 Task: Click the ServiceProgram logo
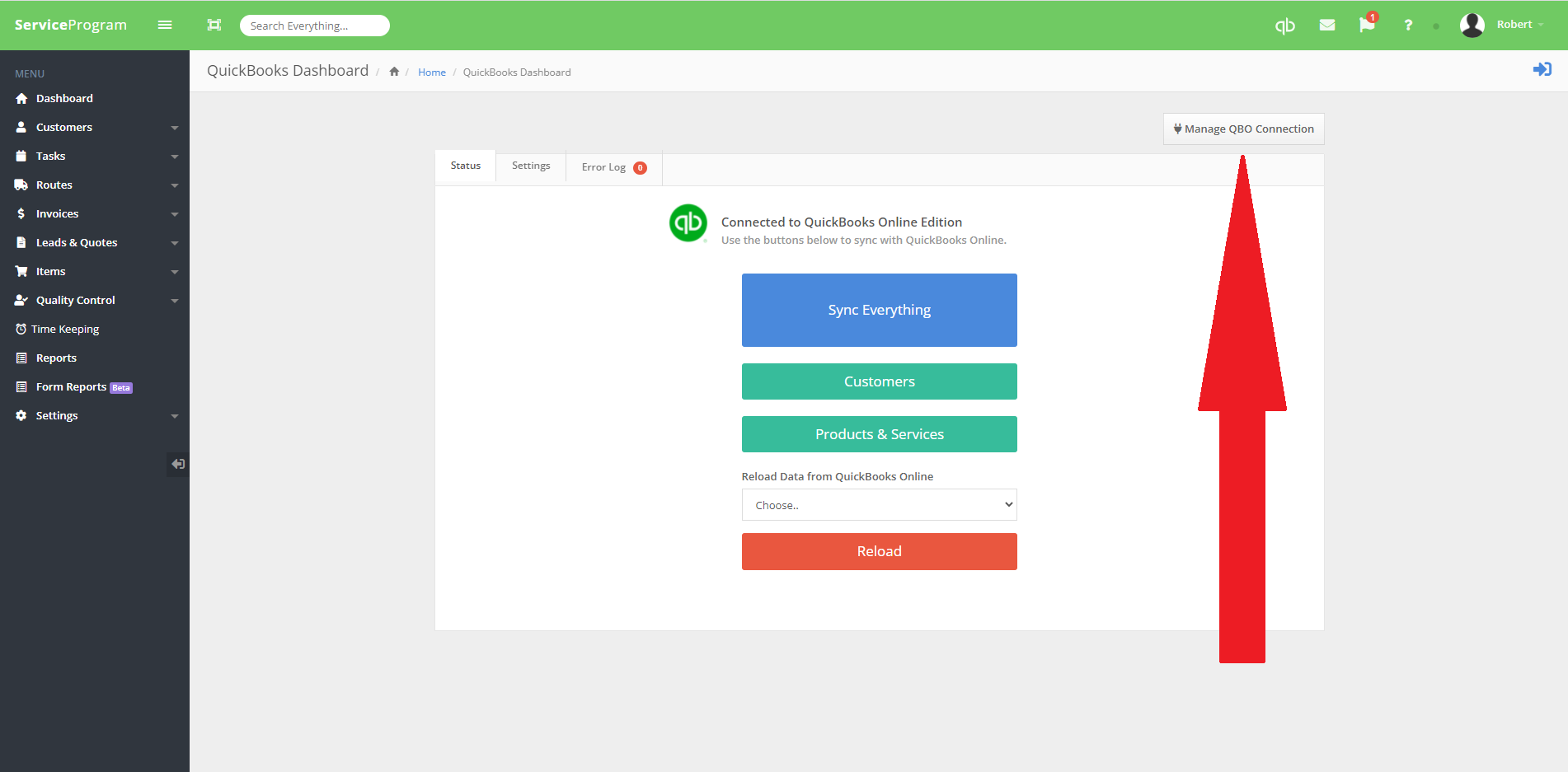71,25
